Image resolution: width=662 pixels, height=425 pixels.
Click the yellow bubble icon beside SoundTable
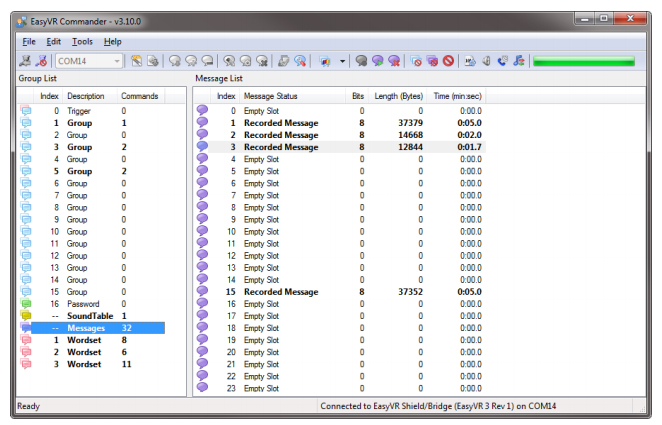coord(26,316)
